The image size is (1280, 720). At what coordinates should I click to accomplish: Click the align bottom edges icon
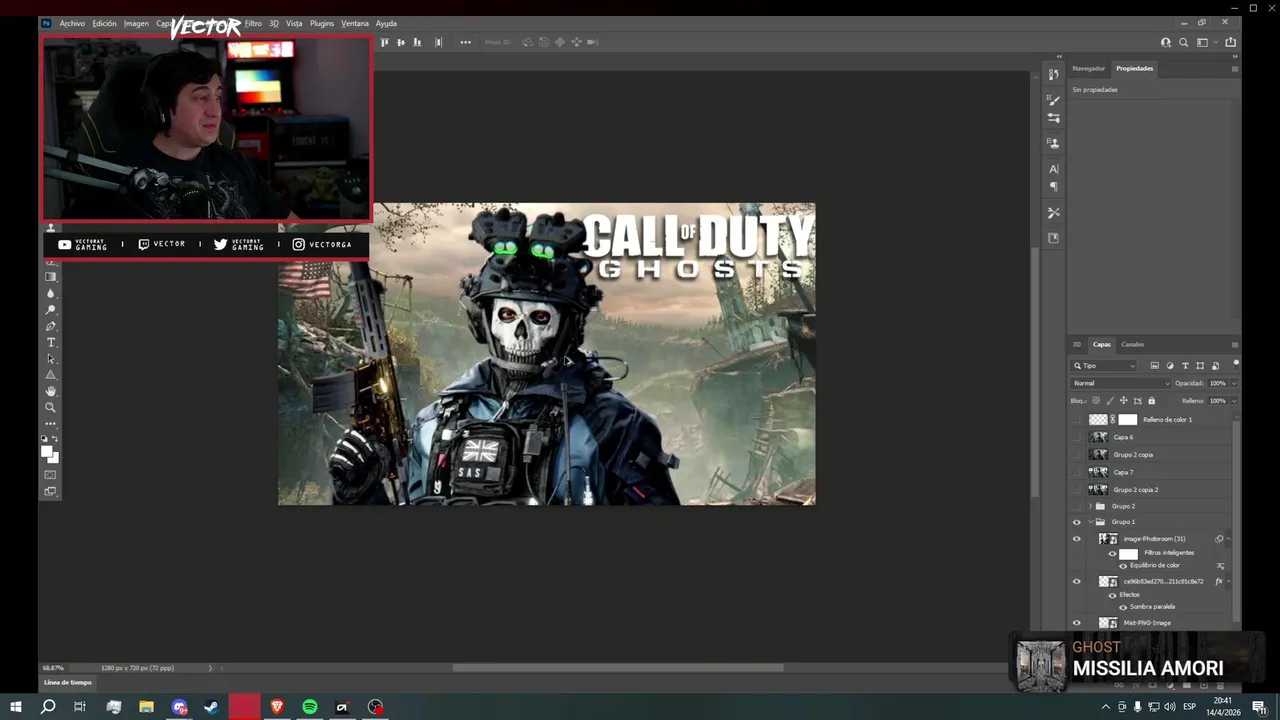click(x=417, y=42)
